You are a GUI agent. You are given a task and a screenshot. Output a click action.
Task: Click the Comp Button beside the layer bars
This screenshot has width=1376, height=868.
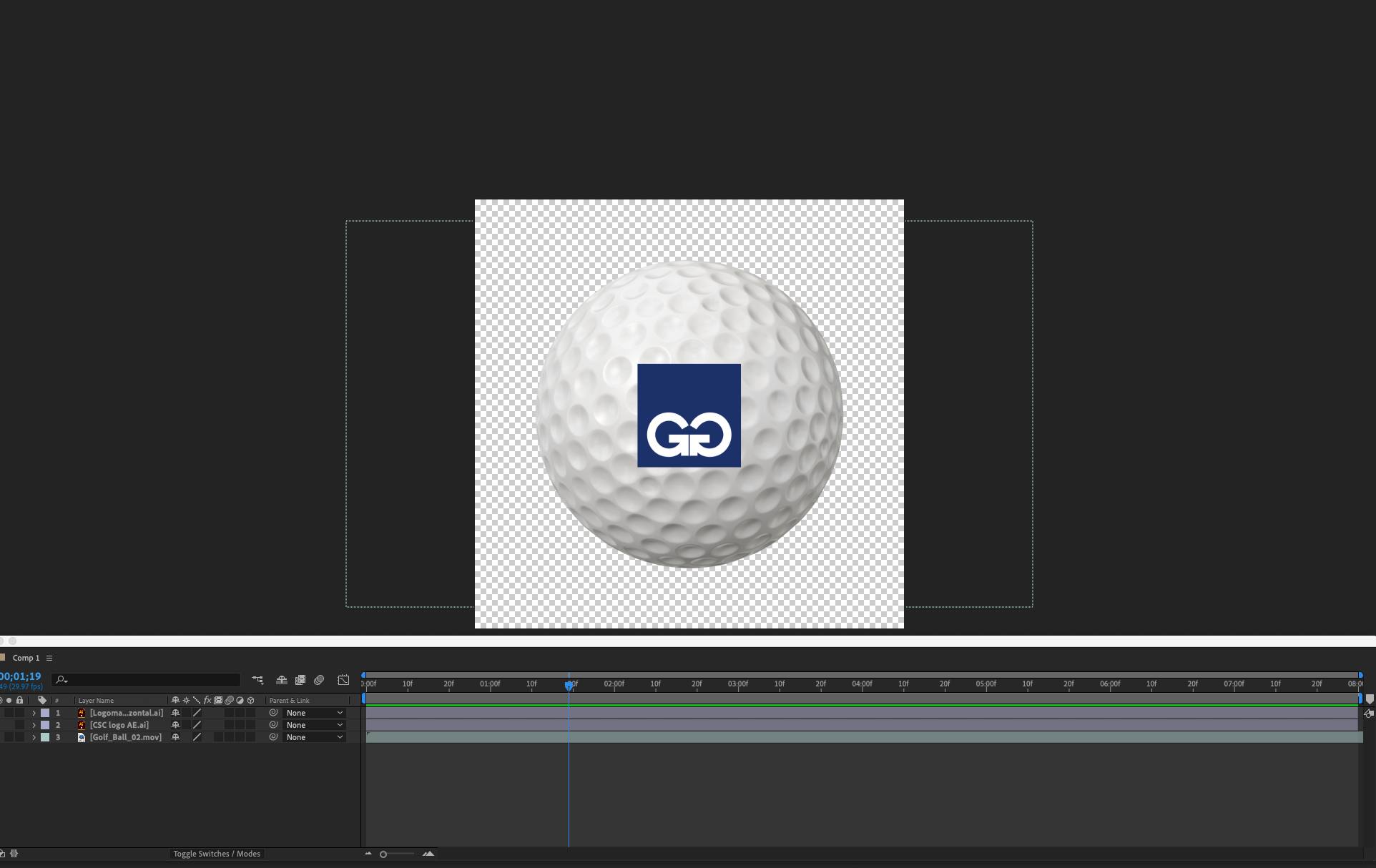1368,714
